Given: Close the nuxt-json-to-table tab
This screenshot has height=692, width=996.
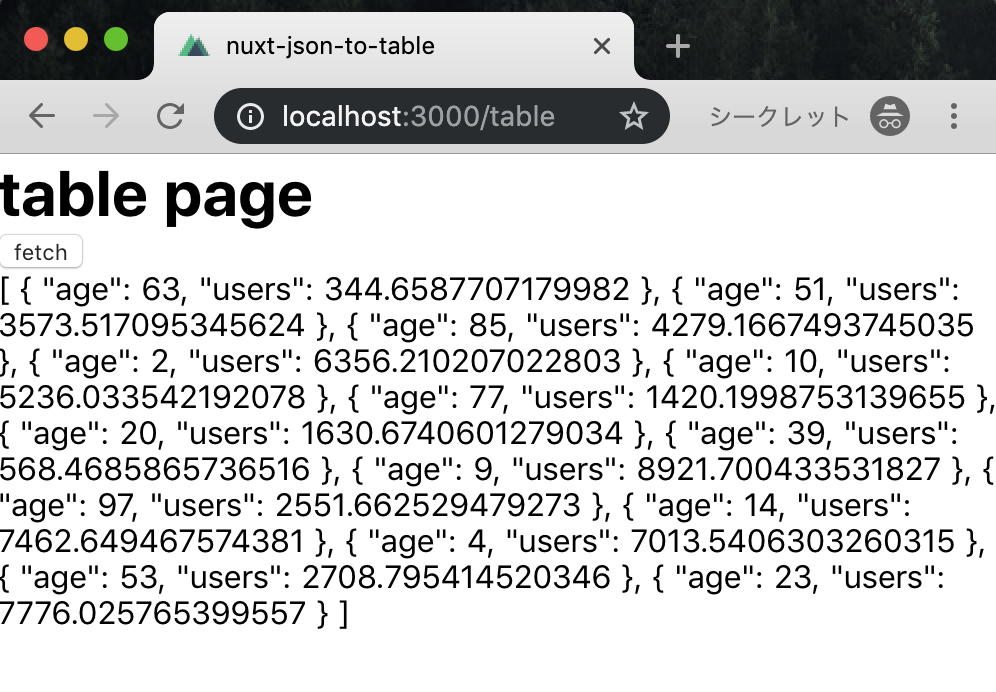Looking at the screenshot, I should pos(601,46).
